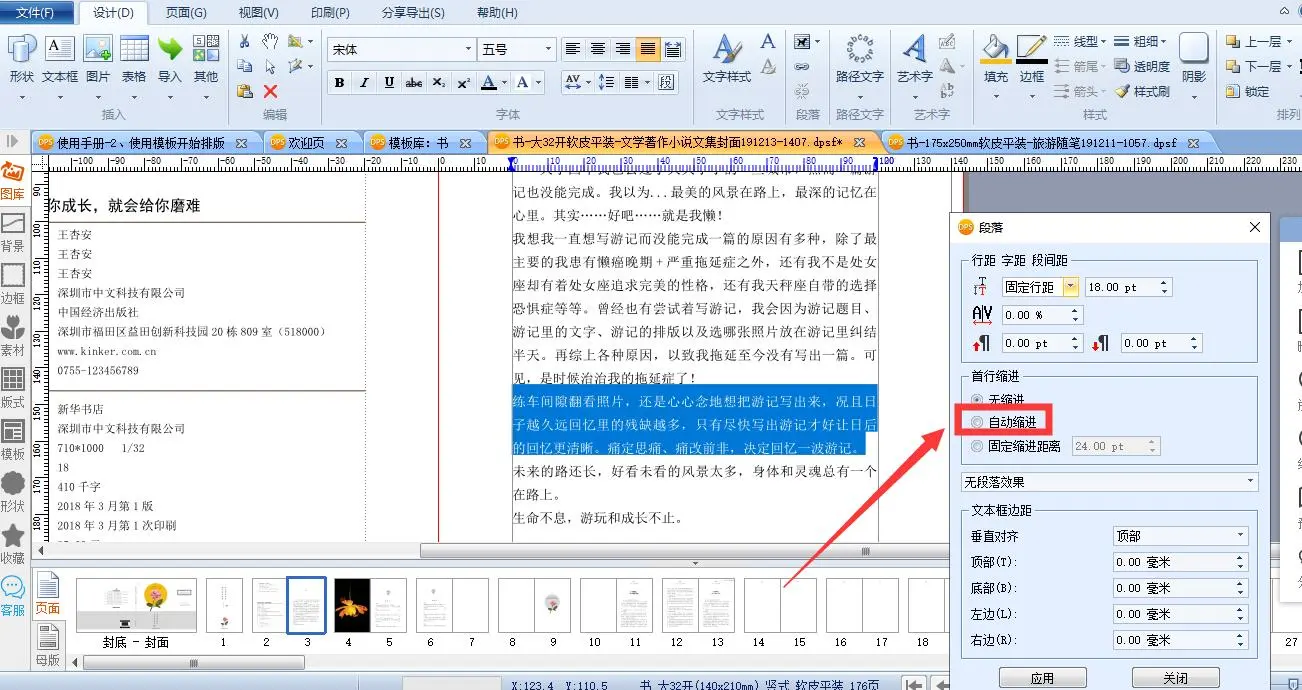Click the 客服 customer service icon
This screenshot has height=690, width=1302.
(13, 594)
